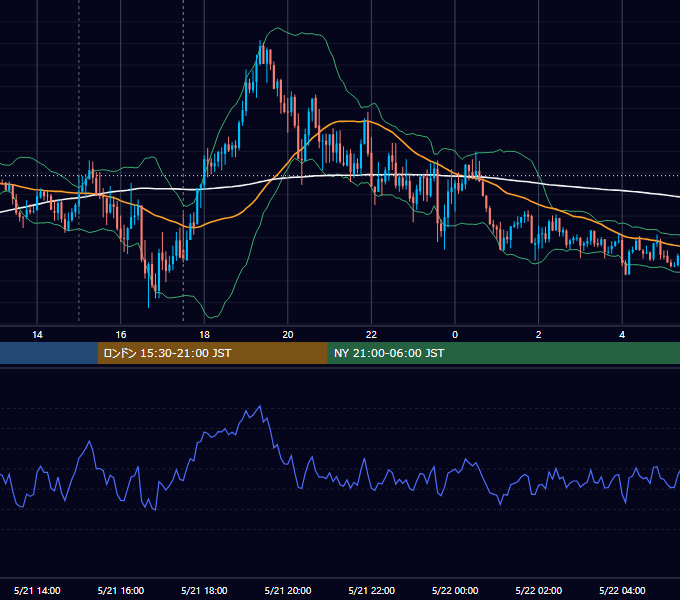Click the highest oscillator peak near 19:20
Viewport: 680px width, 600px height.
pyautogui.click(x=260, y=406)
